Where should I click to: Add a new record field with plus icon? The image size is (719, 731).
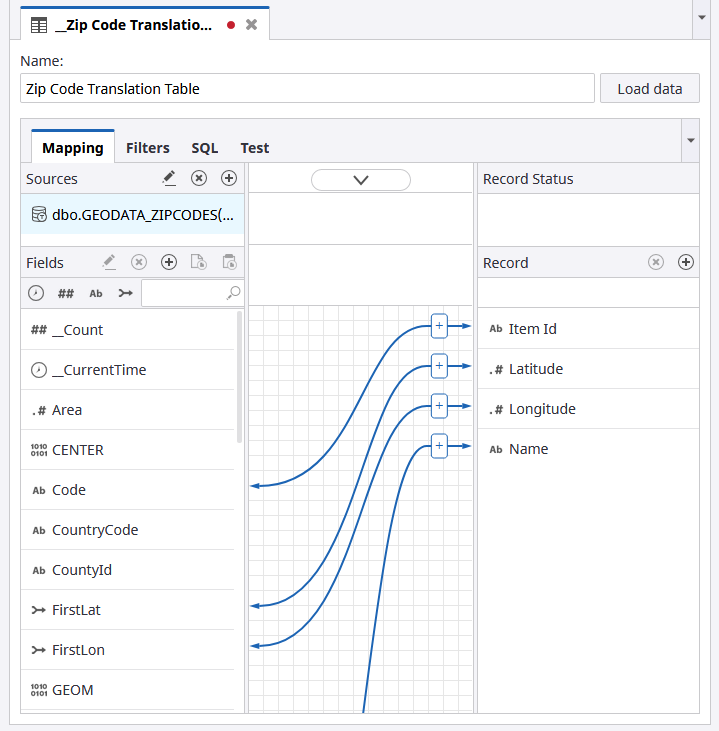tap(686, 262)
